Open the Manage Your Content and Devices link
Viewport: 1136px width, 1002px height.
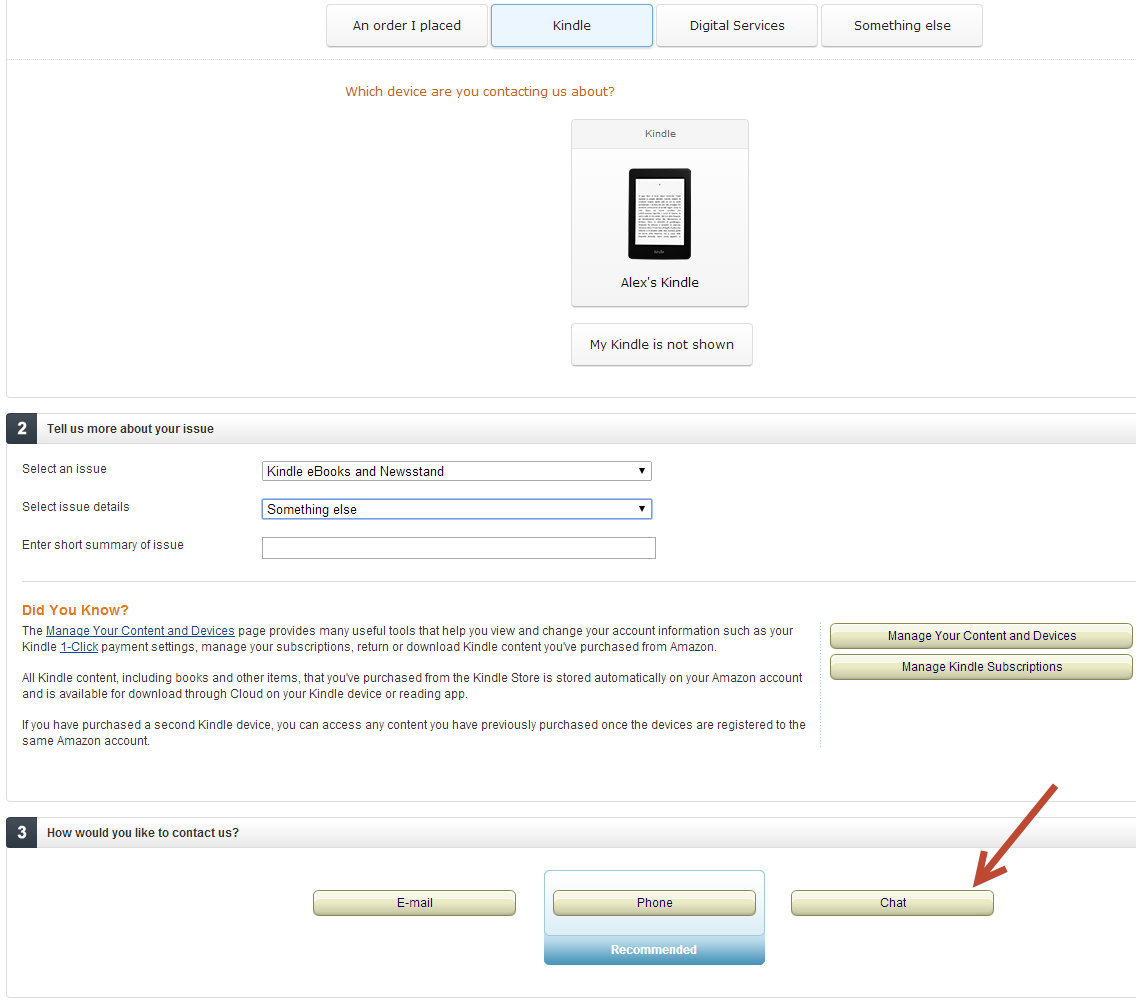[x=140, y=631]
